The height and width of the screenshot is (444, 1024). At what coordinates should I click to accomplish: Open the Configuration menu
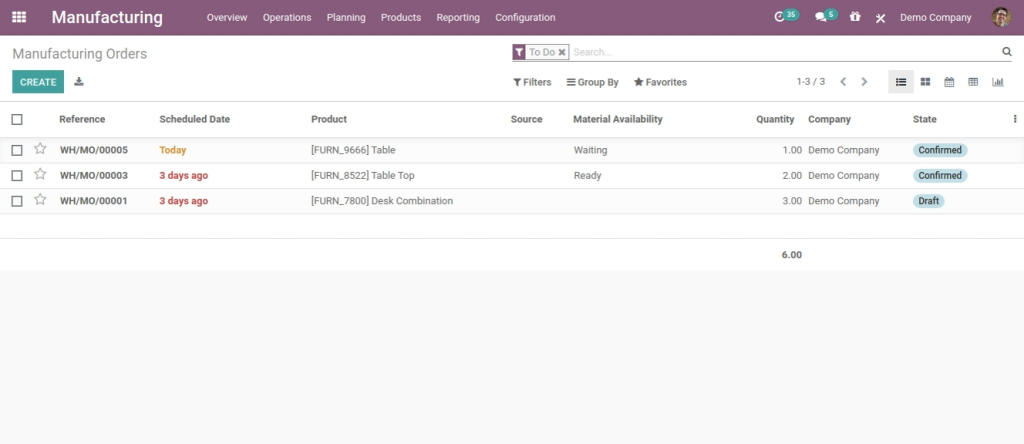(525, 18)
